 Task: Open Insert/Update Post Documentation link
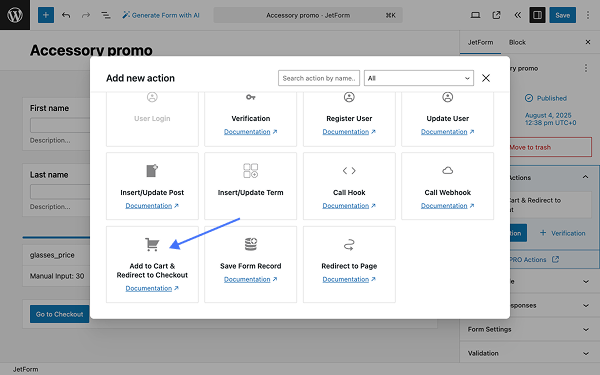pyautogui.click(x=152, y=206)
